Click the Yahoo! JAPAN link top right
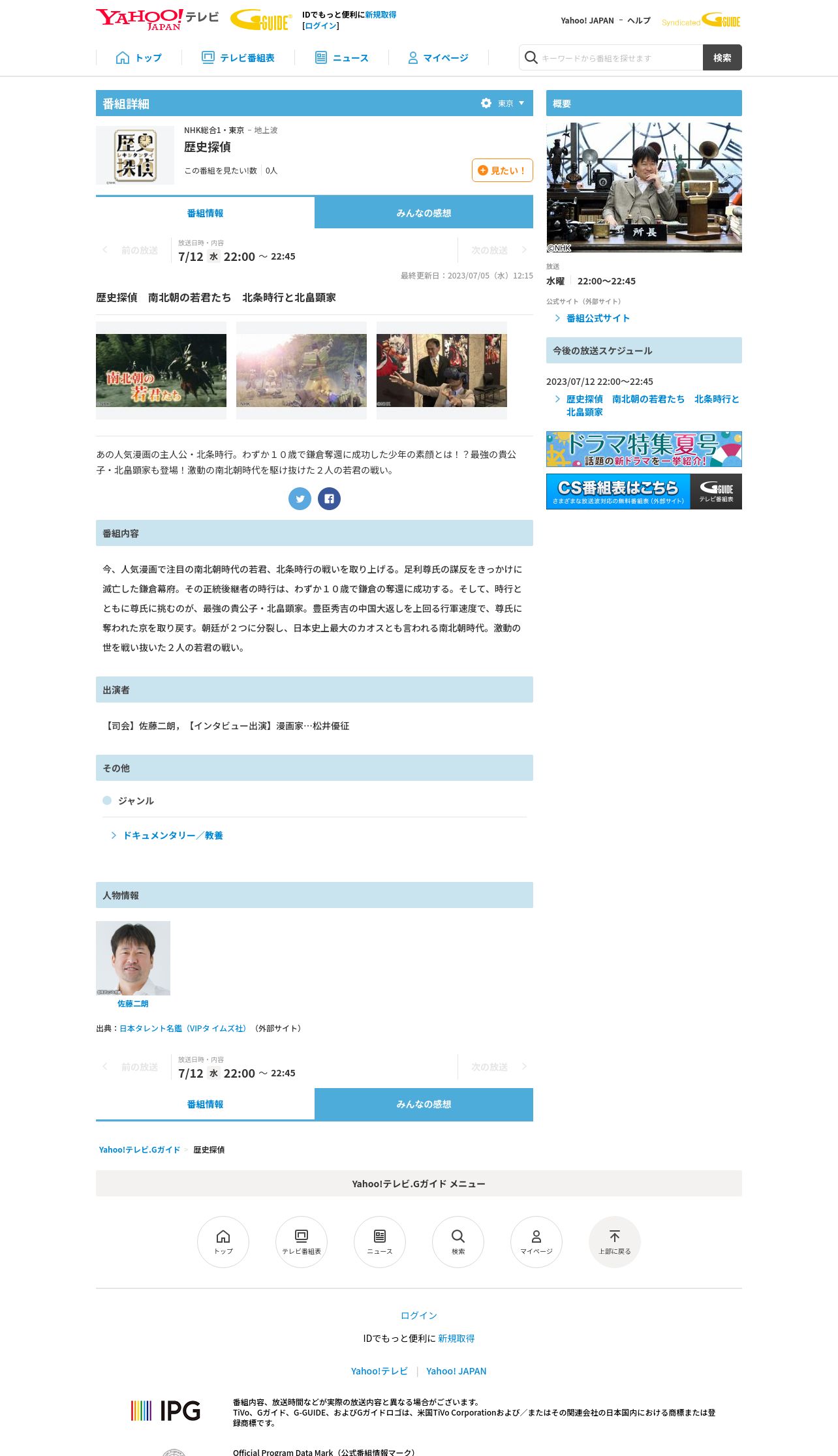Screen dimensions: 838x1456 pos(587,21)
